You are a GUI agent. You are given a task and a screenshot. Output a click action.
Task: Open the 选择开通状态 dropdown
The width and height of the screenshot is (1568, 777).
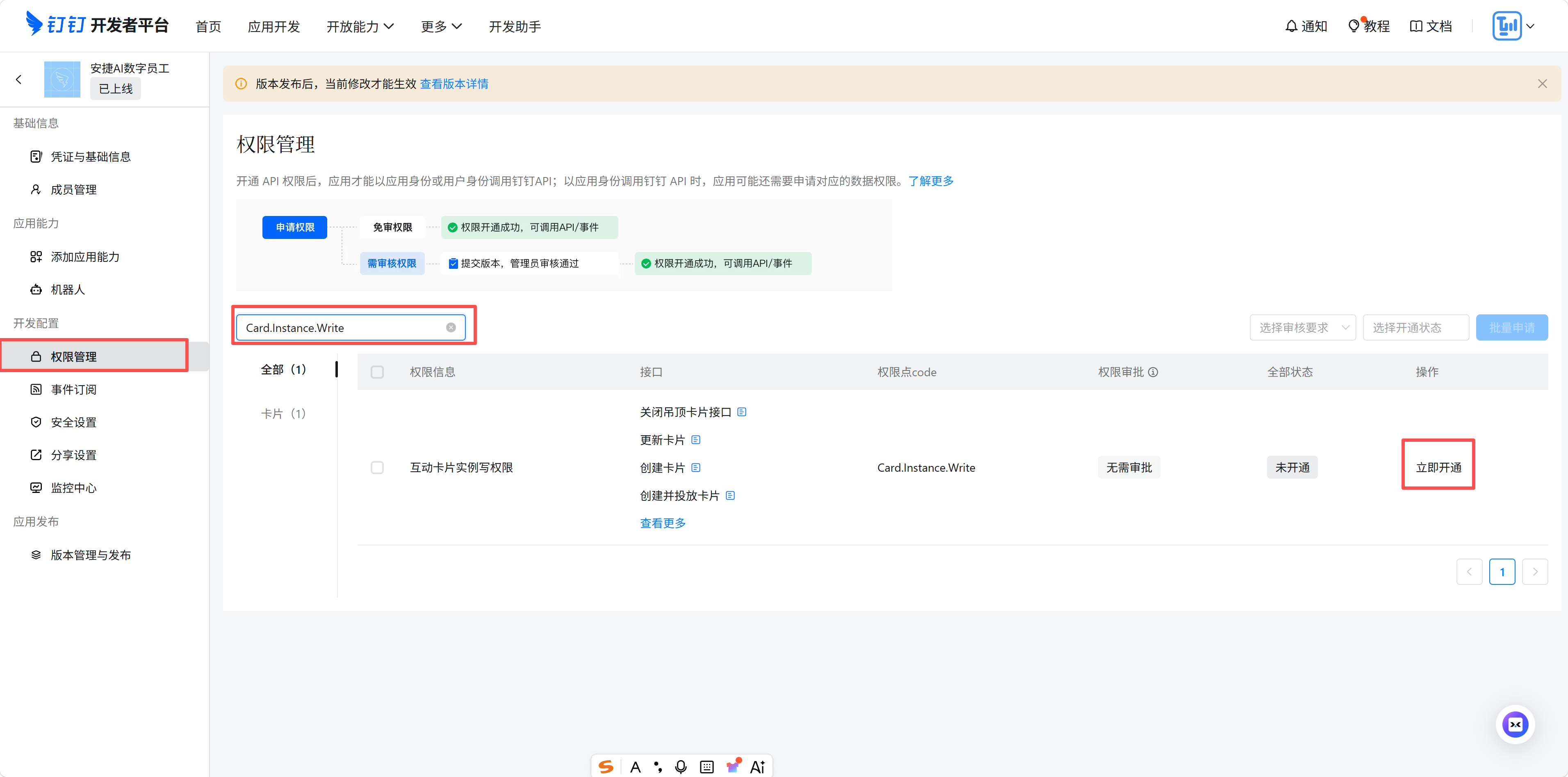pyautogui.click(x=1415, y=327)
